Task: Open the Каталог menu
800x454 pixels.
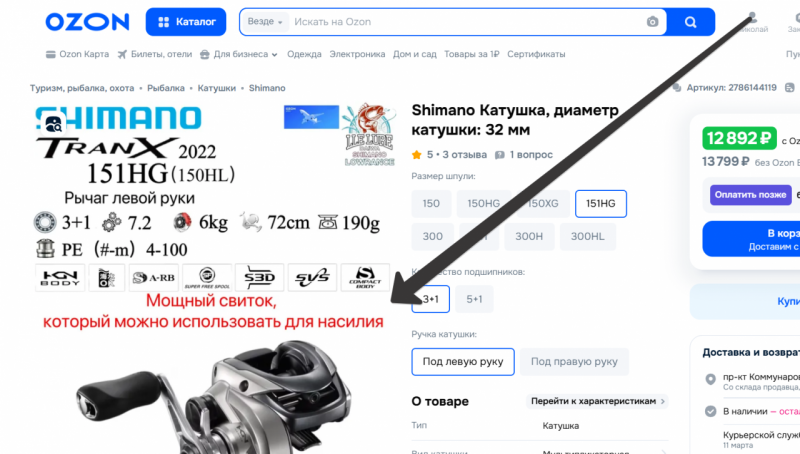Action: (x=186, y=22)
